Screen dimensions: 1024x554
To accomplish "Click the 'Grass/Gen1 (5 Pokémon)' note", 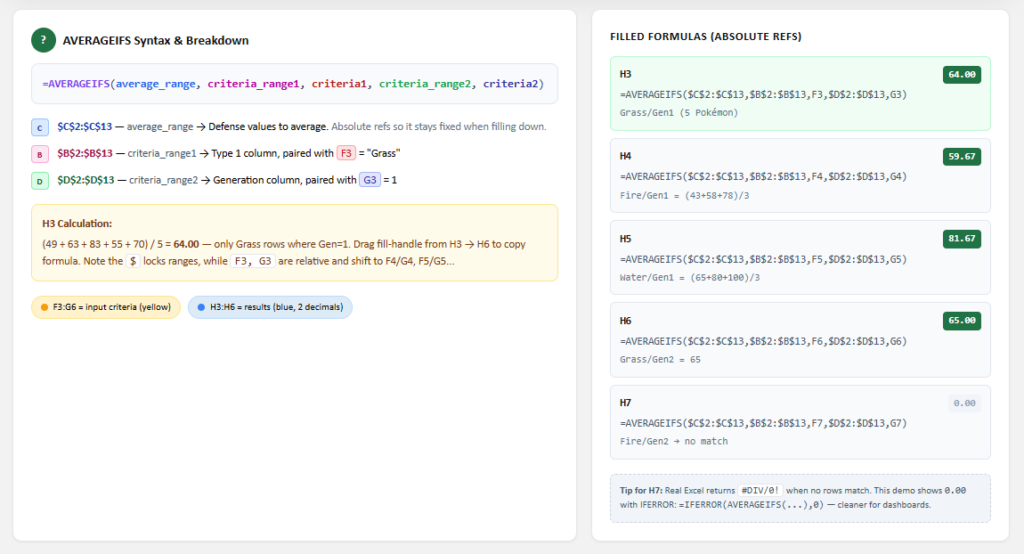I will click(679, 113).
